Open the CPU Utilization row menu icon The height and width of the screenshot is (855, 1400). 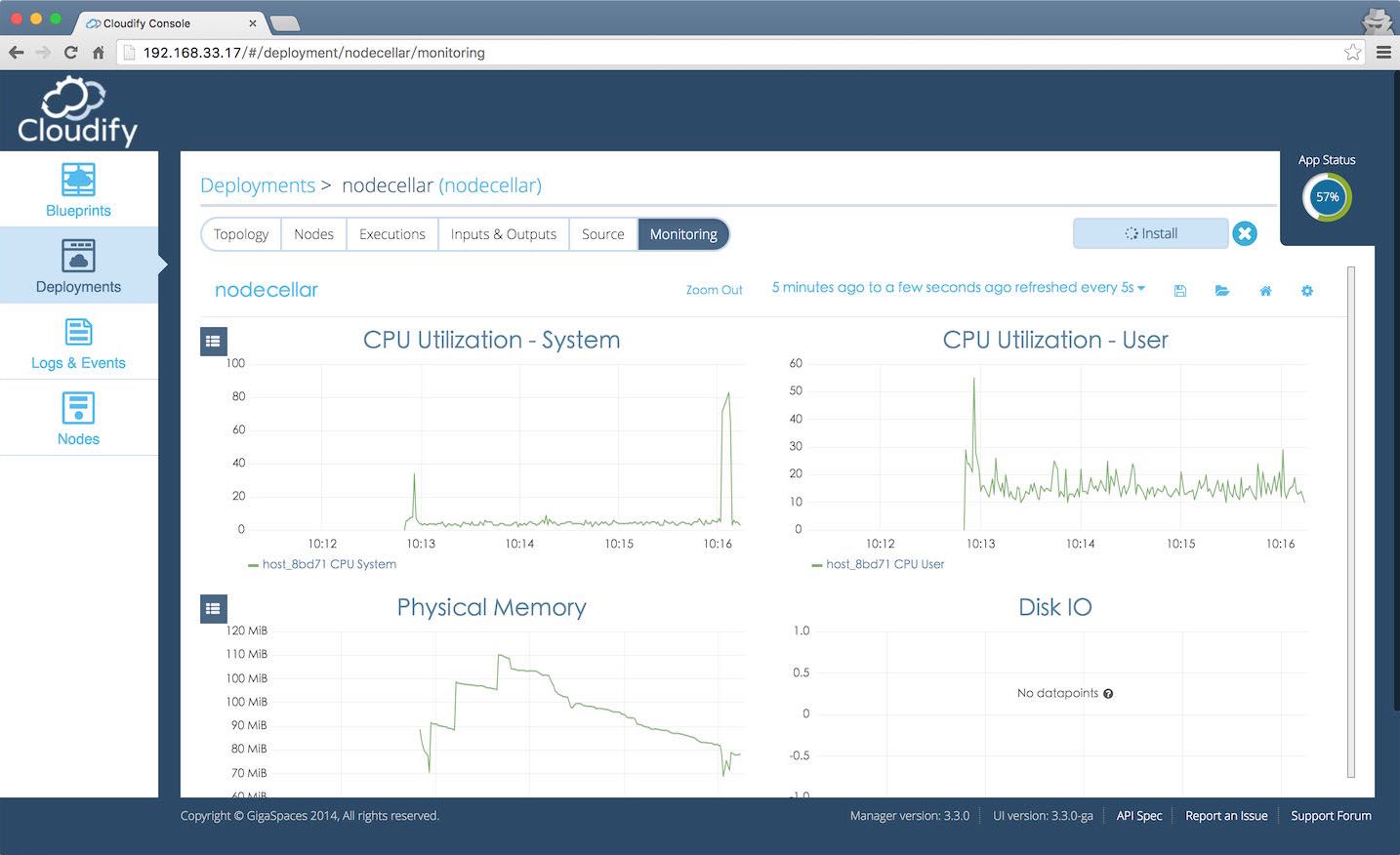213,341
